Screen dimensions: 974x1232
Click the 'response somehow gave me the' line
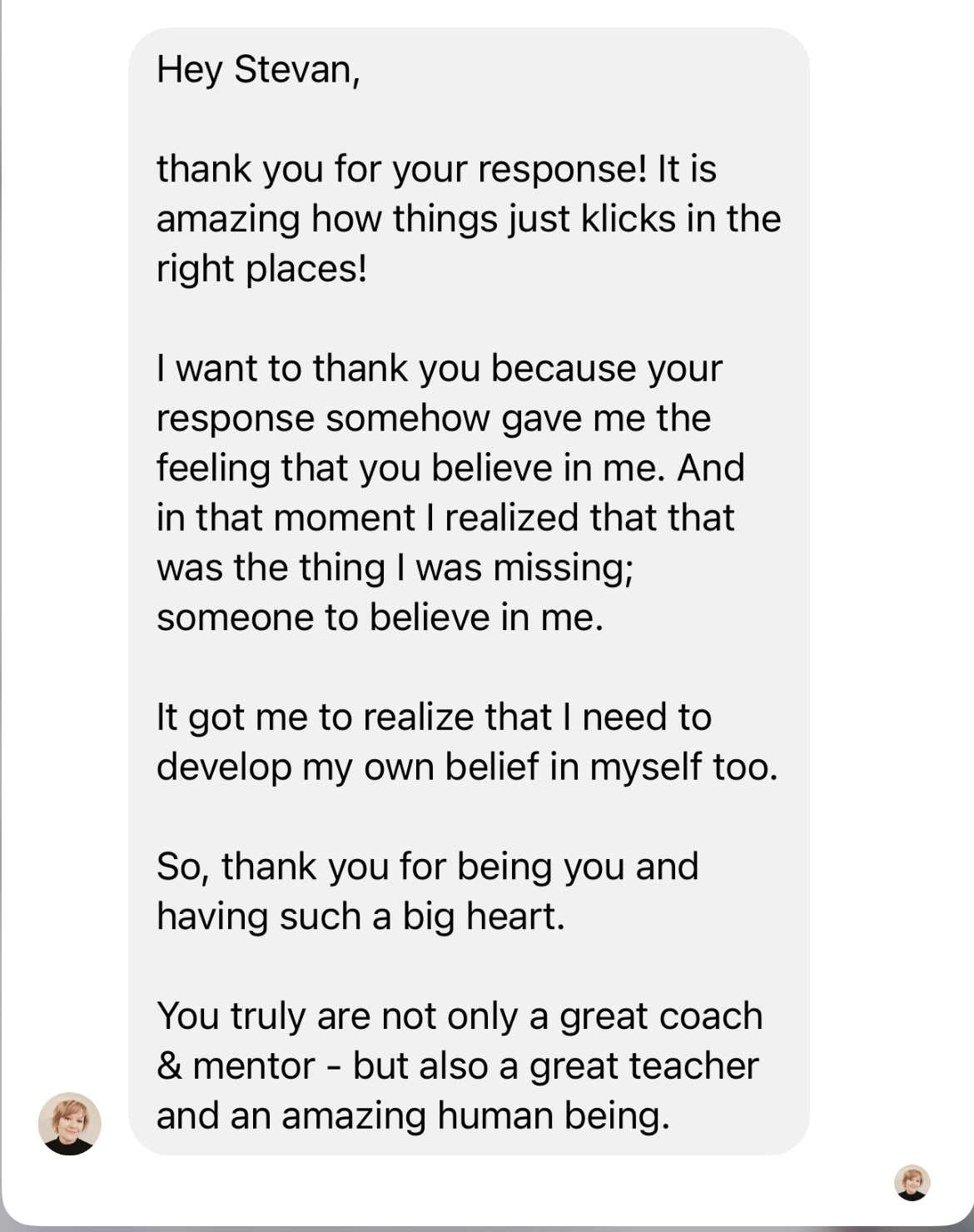click(x=433, y=418)
